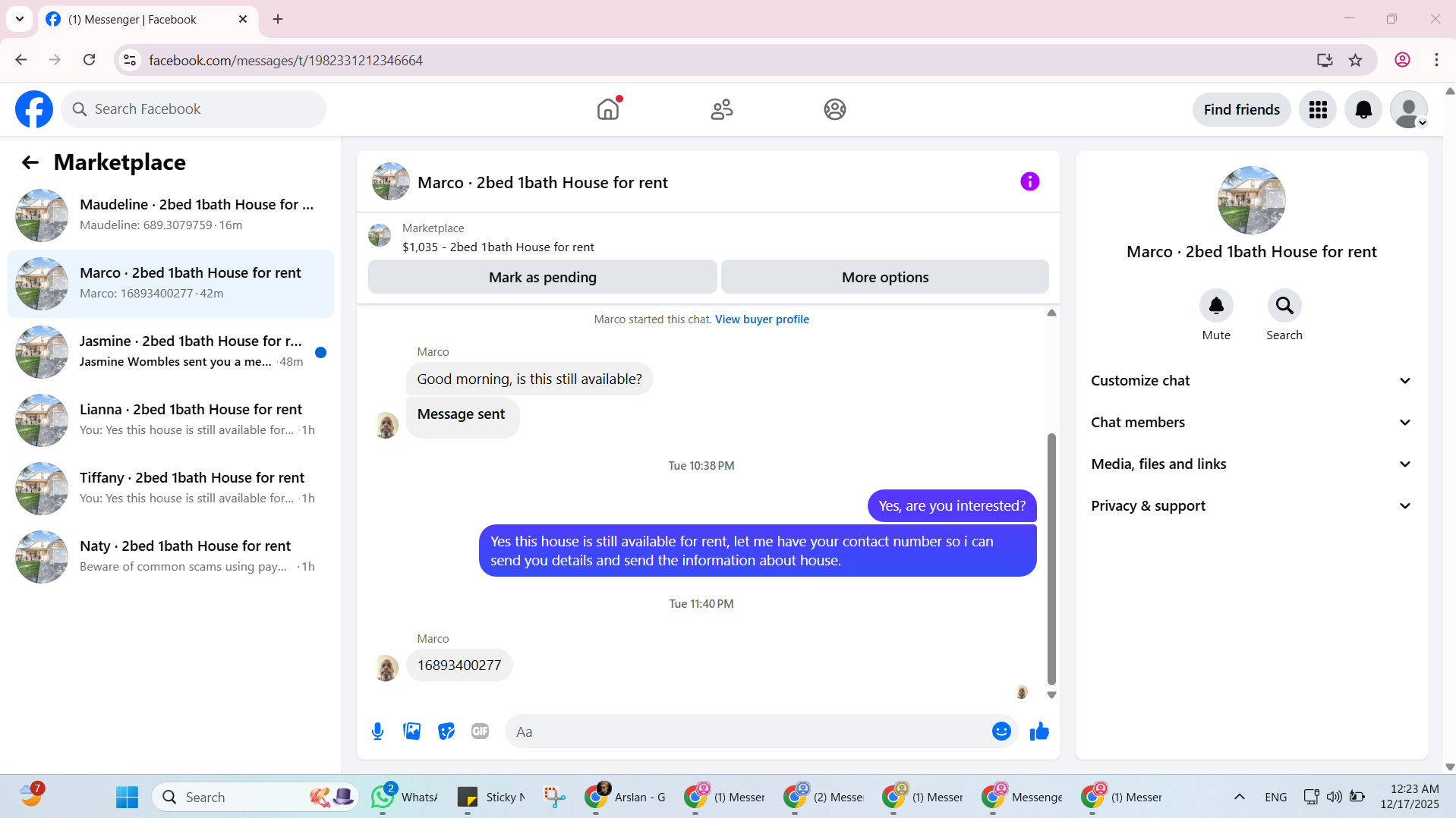This screenshot has height=818, width=1456.
Task: Click browser back arrow
Action: (x=21, y=60)
